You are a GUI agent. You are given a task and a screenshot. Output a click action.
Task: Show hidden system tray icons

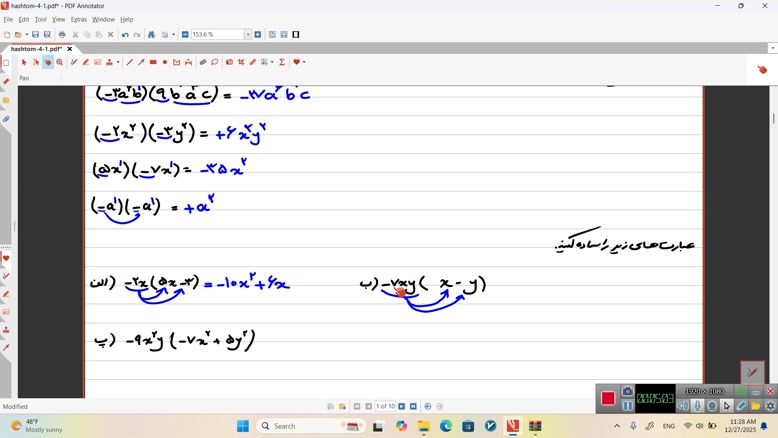(616, 426)
